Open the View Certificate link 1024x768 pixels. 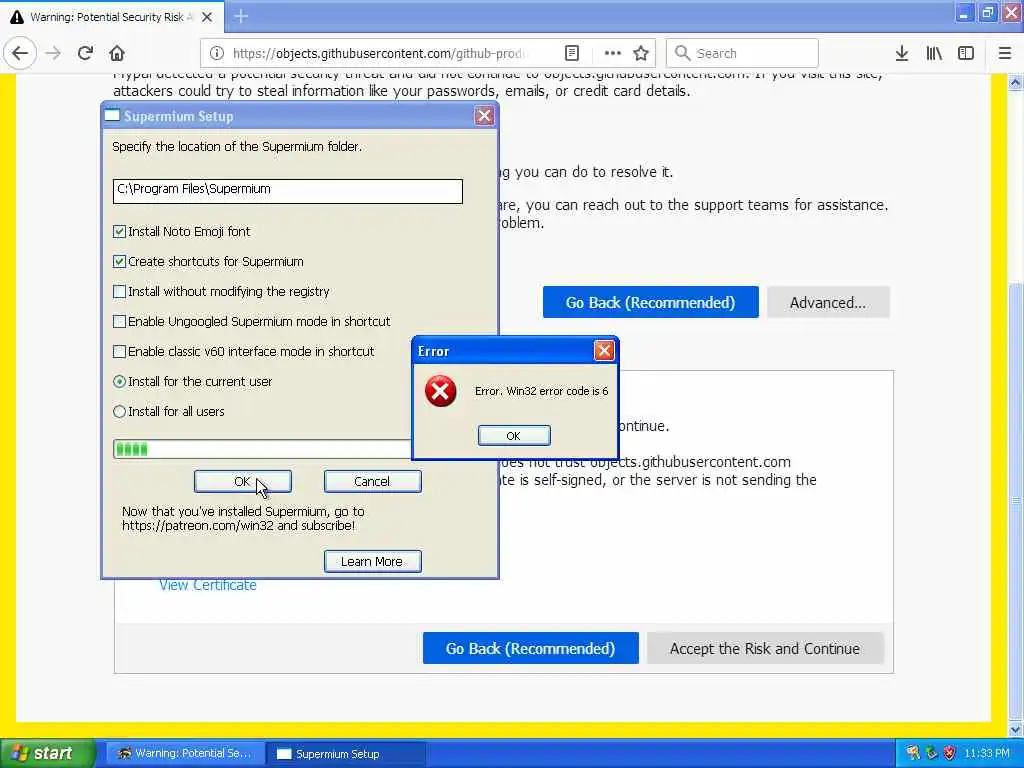coord(208,585)
